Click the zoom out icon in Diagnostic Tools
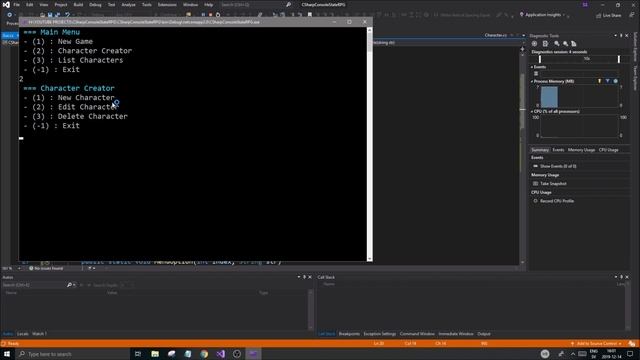The image size is (640, 360). click(x=565, y=44)
